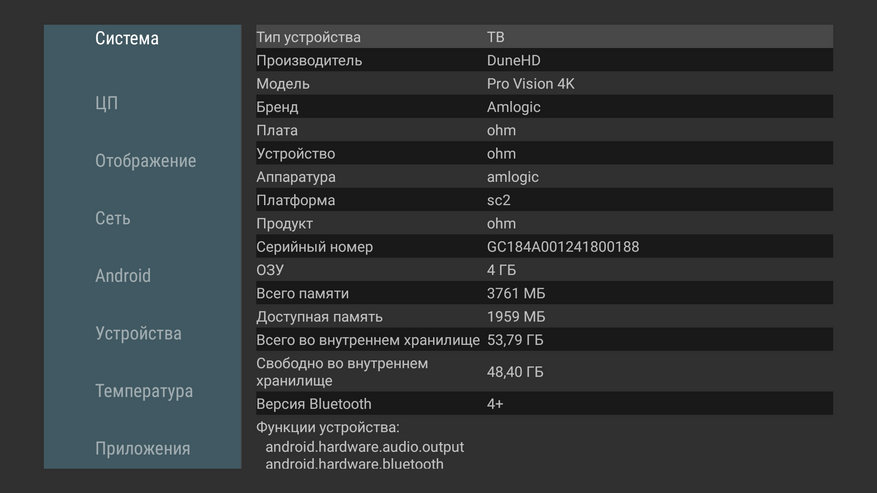Select the Тип устройства row
The image size is (877, 493).
(x=544, y=37)
